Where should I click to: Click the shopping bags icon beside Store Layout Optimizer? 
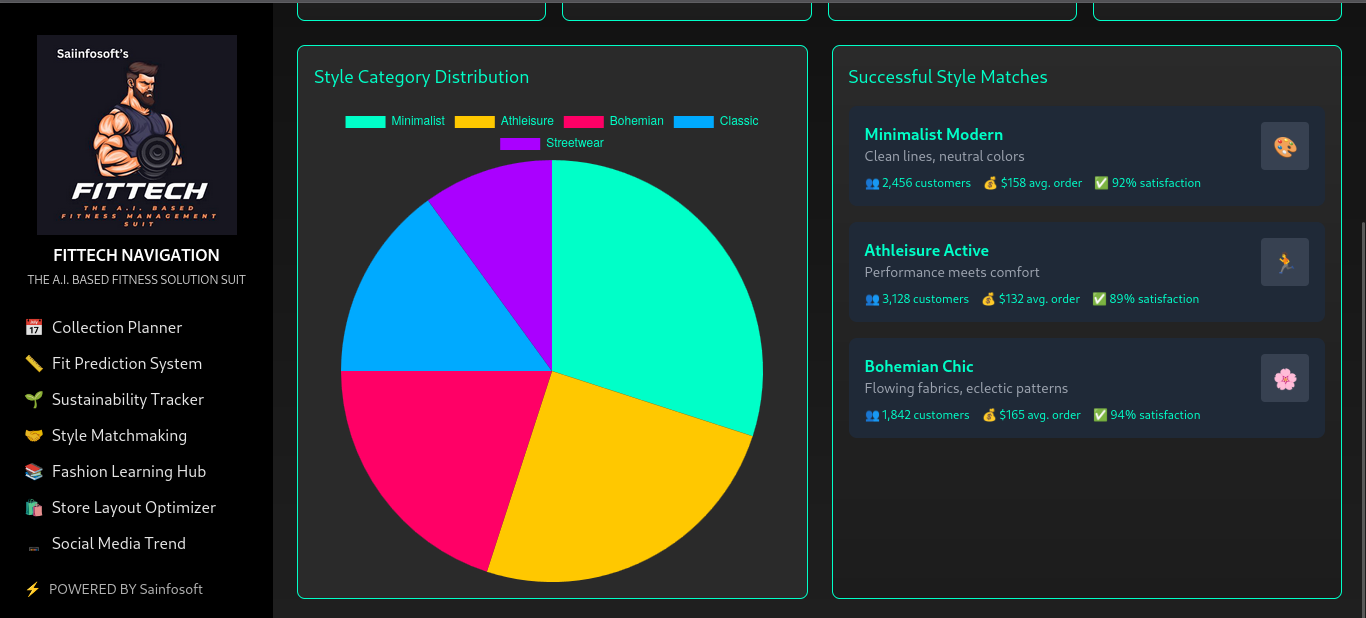click(34, 508)
